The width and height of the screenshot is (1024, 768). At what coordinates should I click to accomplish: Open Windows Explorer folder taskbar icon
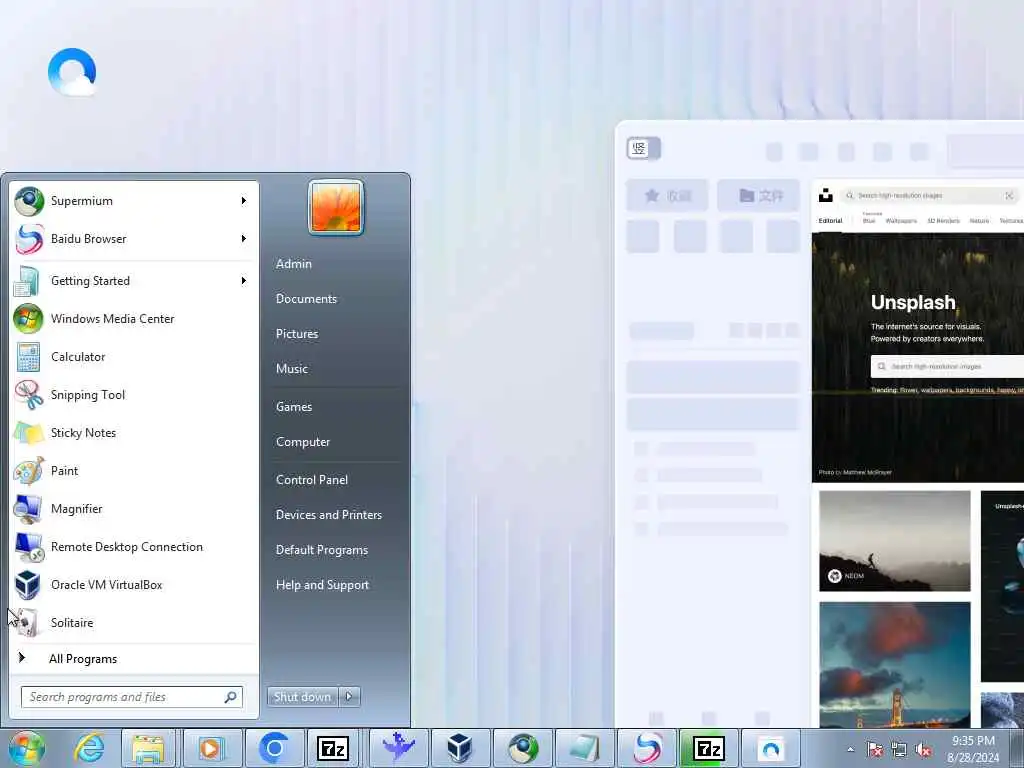tap(148, 748)
